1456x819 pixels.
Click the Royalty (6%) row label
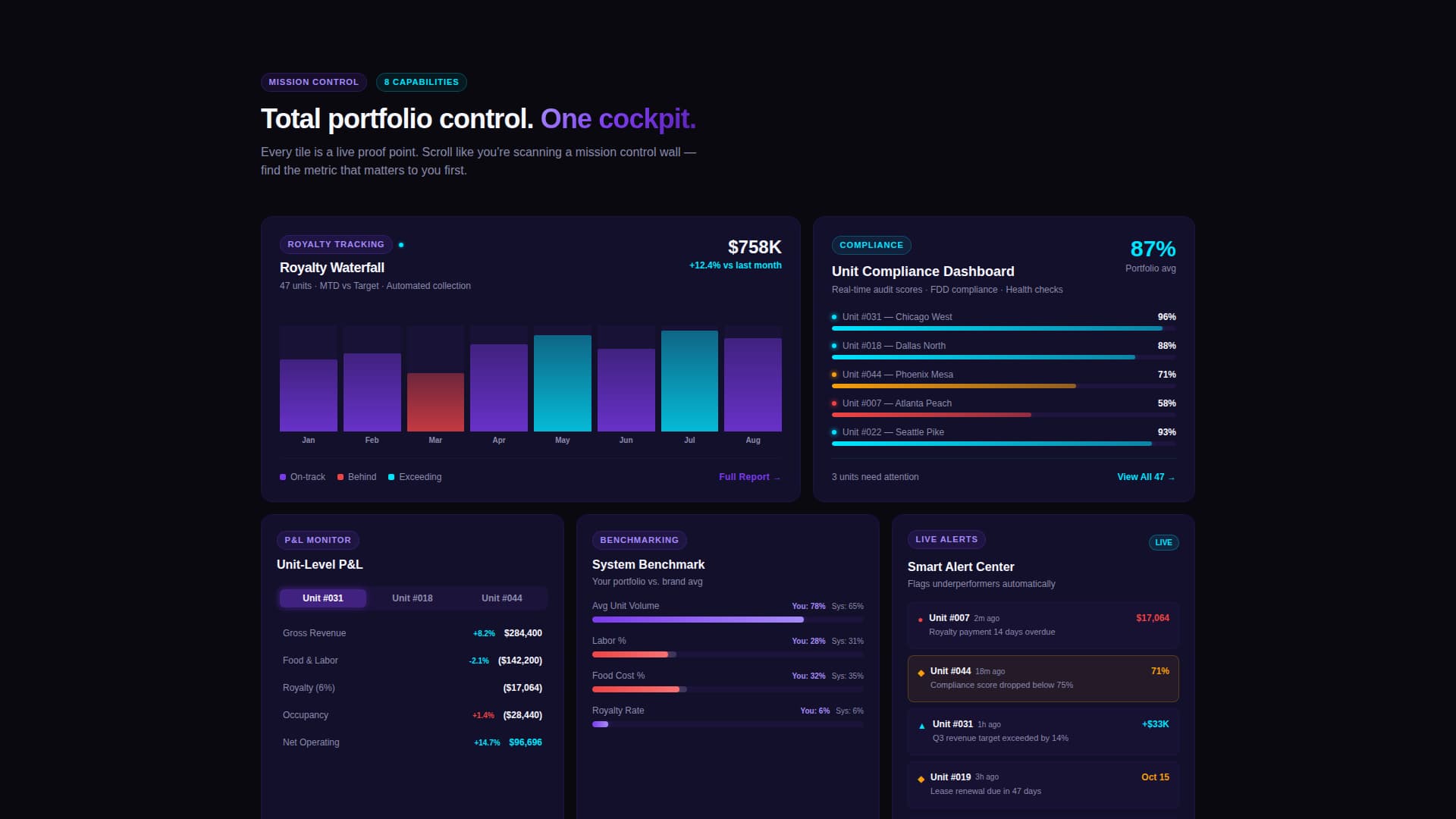[309, 688]
